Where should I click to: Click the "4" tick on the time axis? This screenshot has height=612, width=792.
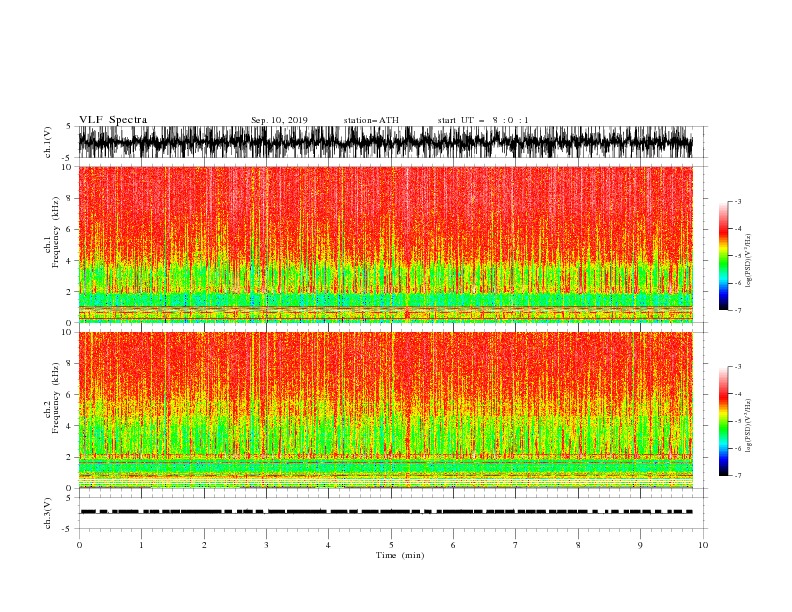coord(328,545)
